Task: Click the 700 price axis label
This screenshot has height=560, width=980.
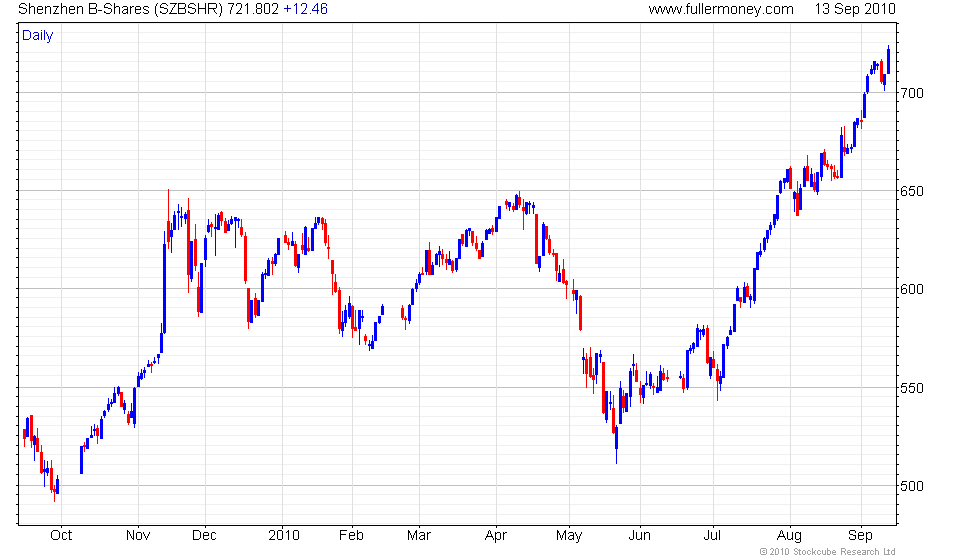Action: 912,94
